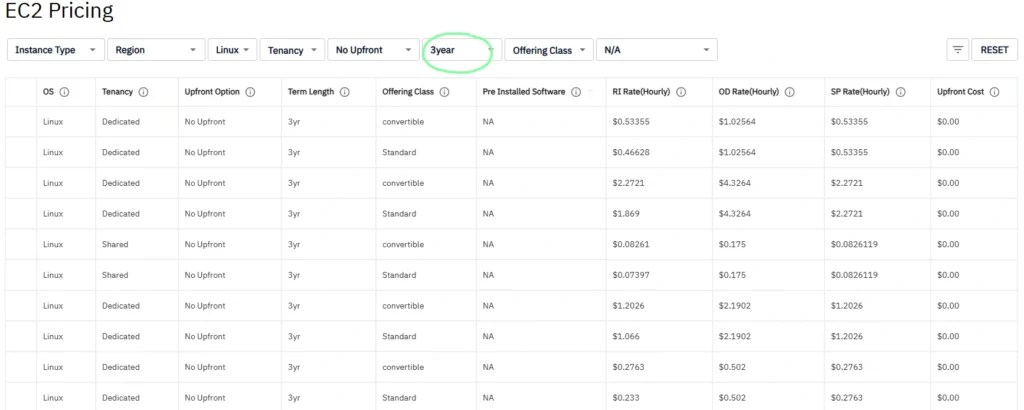Open the Linux OS filter dropdown

point(232,50)
